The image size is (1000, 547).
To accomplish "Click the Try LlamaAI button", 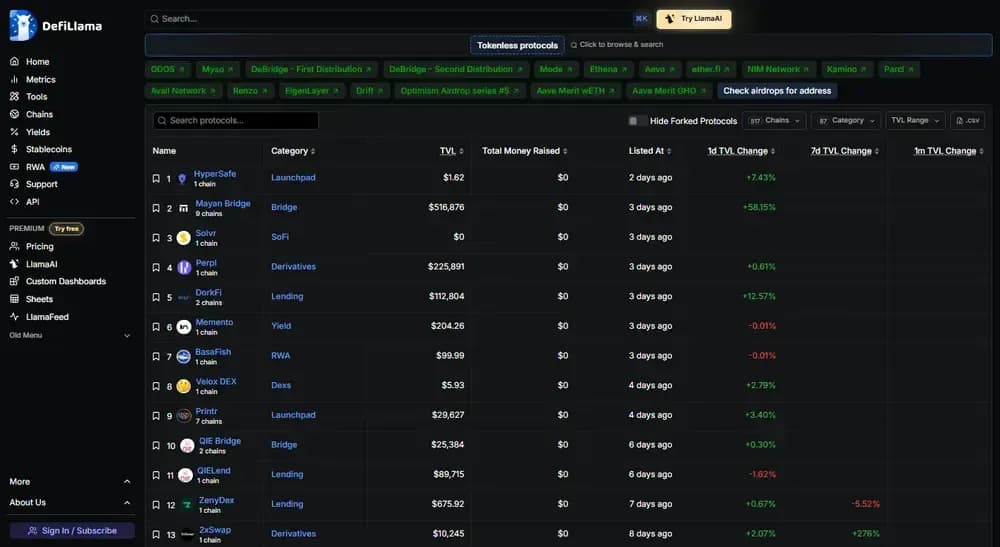I will coord(694,19).
